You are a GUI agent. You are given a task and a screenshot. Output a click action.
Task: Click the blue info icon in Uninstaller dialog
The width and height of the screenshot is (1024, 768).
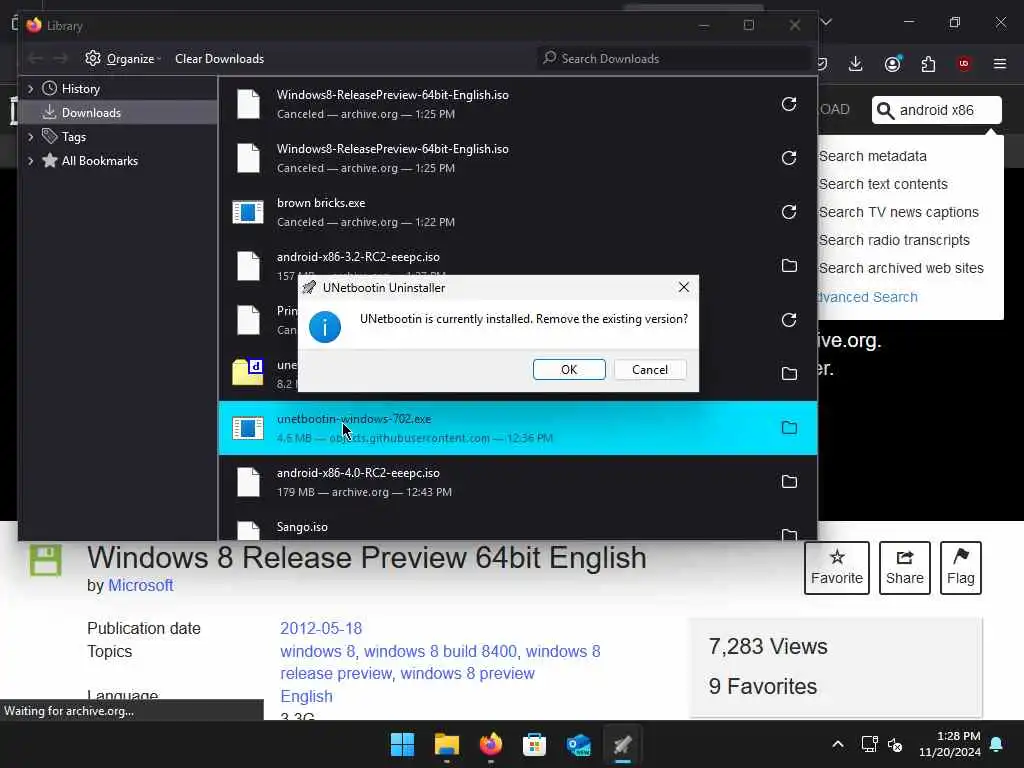point(325,327)
